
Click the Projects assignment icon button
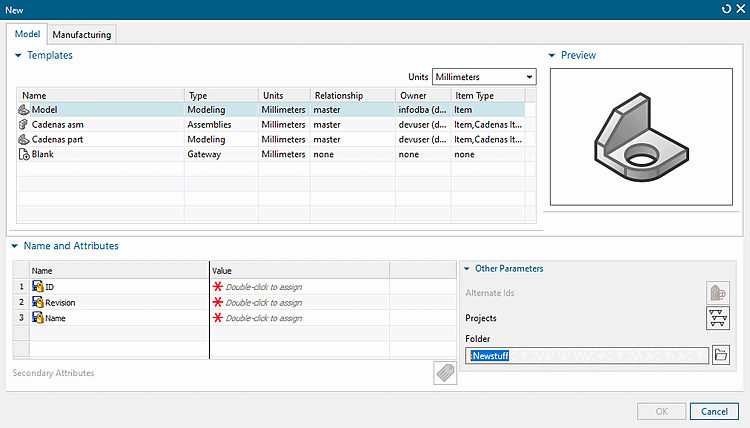(x=718, y=318)
